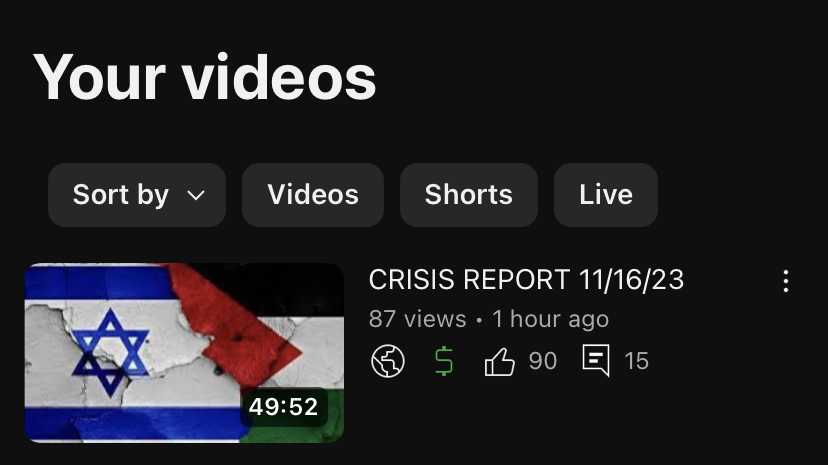Click the Your videos heading
This screenshot has height=465, width=828.
(205, 78)
